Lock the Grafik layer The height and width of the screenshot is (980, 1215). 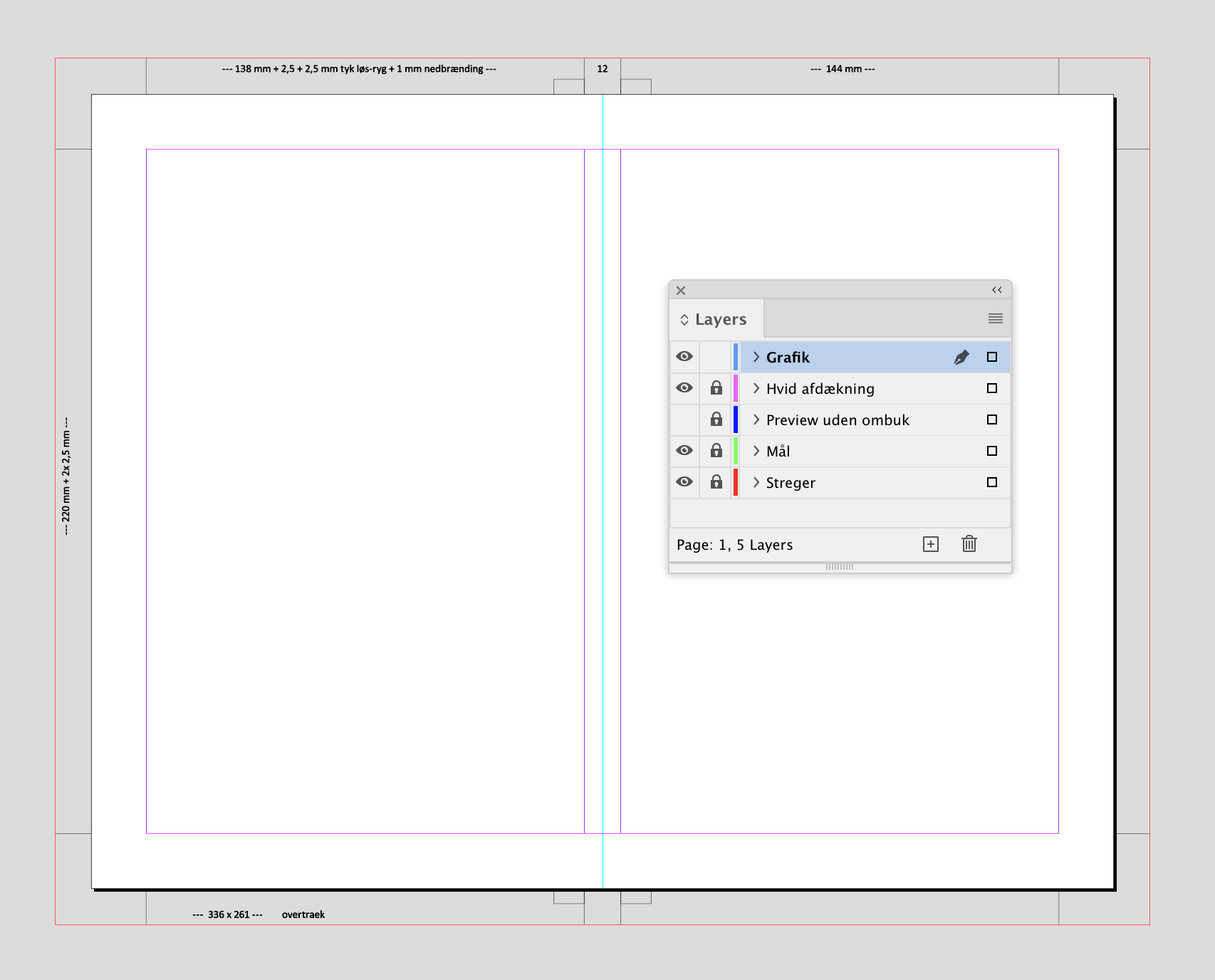[716, 357]
